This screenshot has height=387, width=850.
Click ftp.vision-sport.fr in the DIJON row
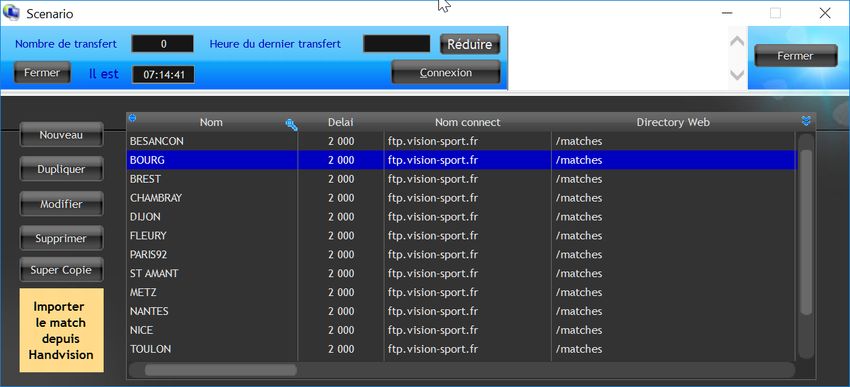[433, 217]
